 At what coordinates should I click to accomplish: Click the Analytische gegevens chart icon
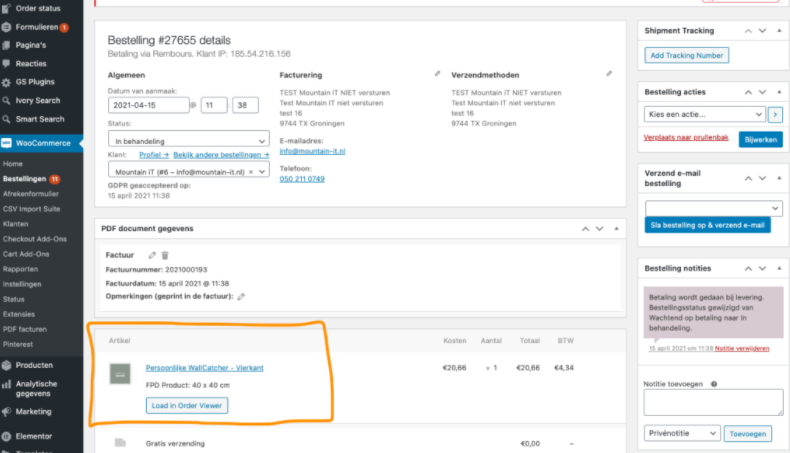[7, 384]
